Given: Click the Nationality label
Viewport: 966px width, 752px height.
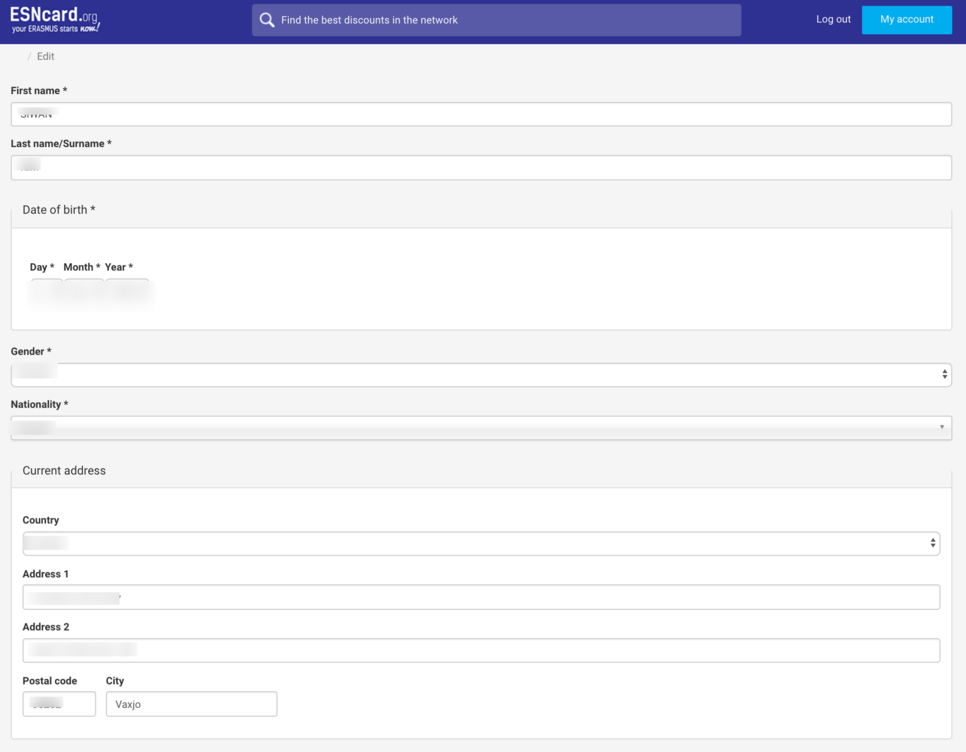Looking at the screenshot, I should (39, 404).
